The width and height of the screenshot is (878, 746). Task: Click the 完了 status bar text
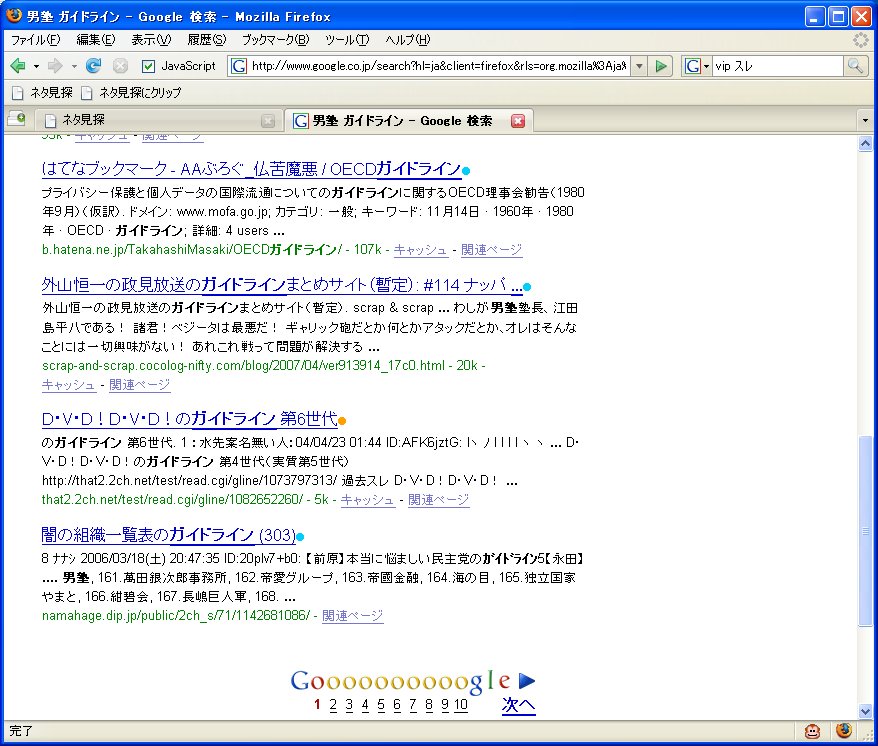(21, 731)
